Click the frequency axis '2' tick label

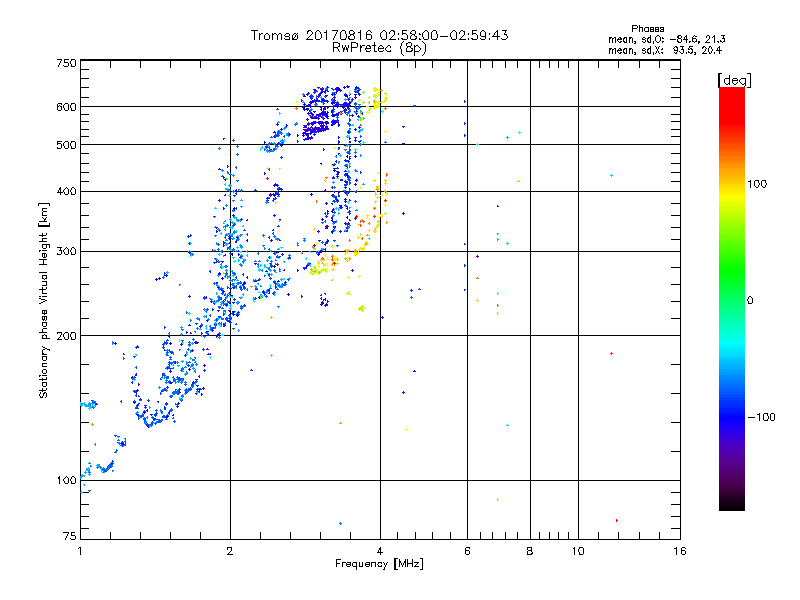click(230, 551)
